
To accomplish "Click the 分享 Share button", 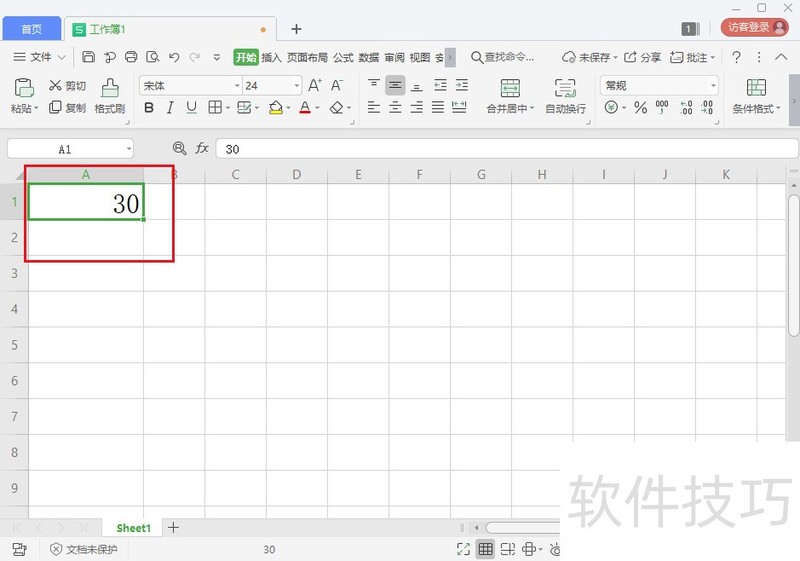I will click(x=642, y=57).
